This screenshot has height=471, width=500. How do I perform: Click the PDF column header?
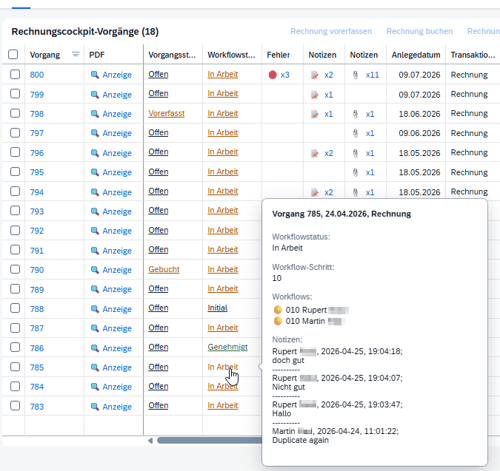point(97,55)
